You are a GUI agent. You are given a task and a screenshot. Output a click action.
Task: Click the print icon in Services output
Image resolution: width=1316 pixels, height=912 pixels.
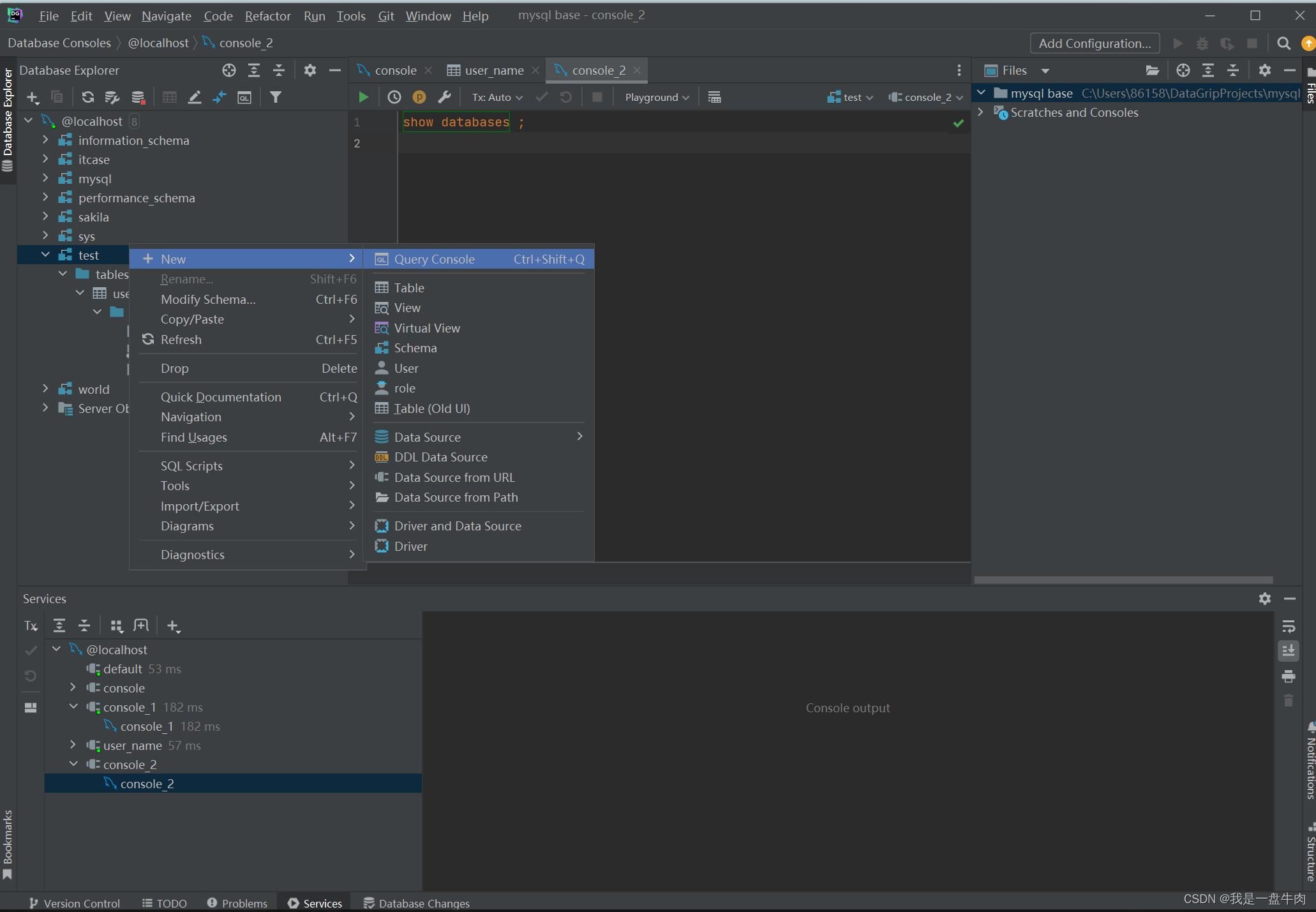click(x=1288, y=677)
